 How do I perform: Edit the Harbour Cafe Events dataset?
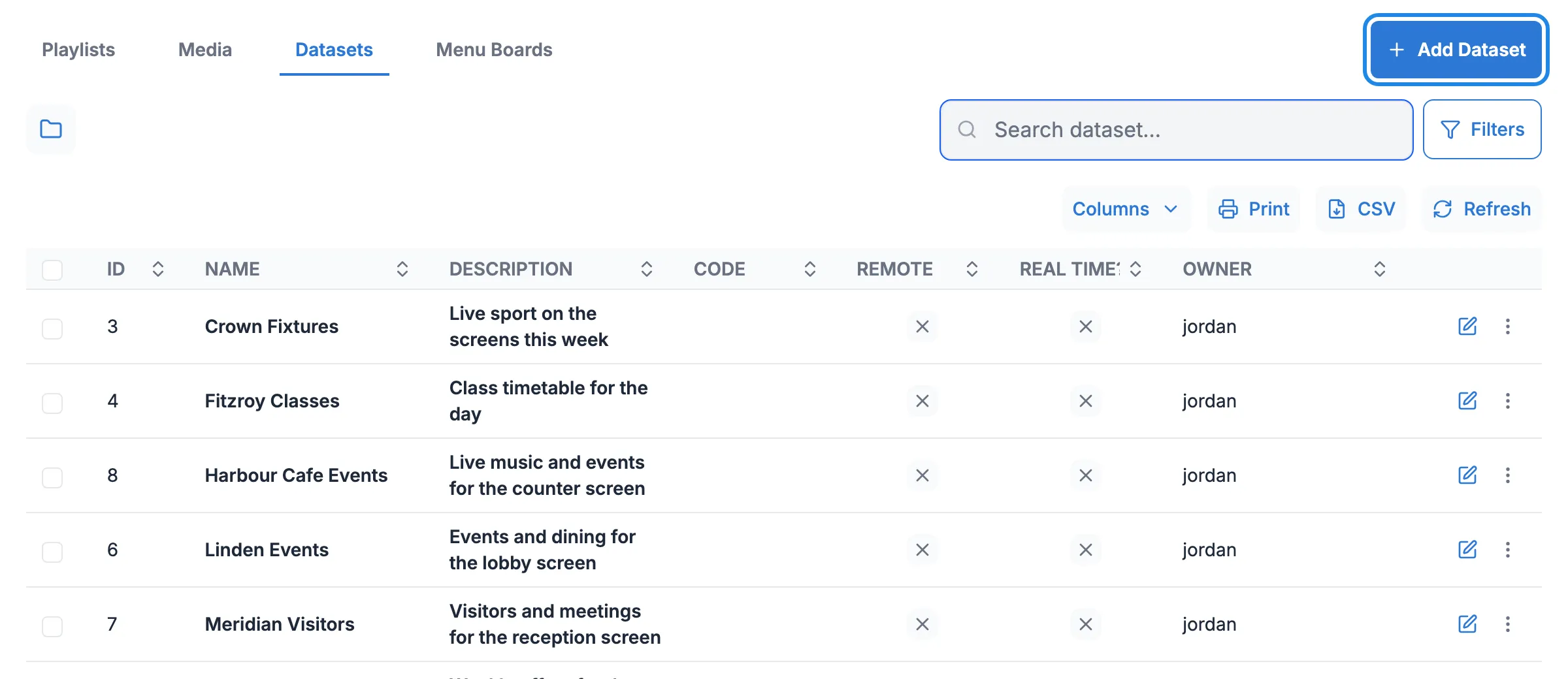[x=1467, y=475]
